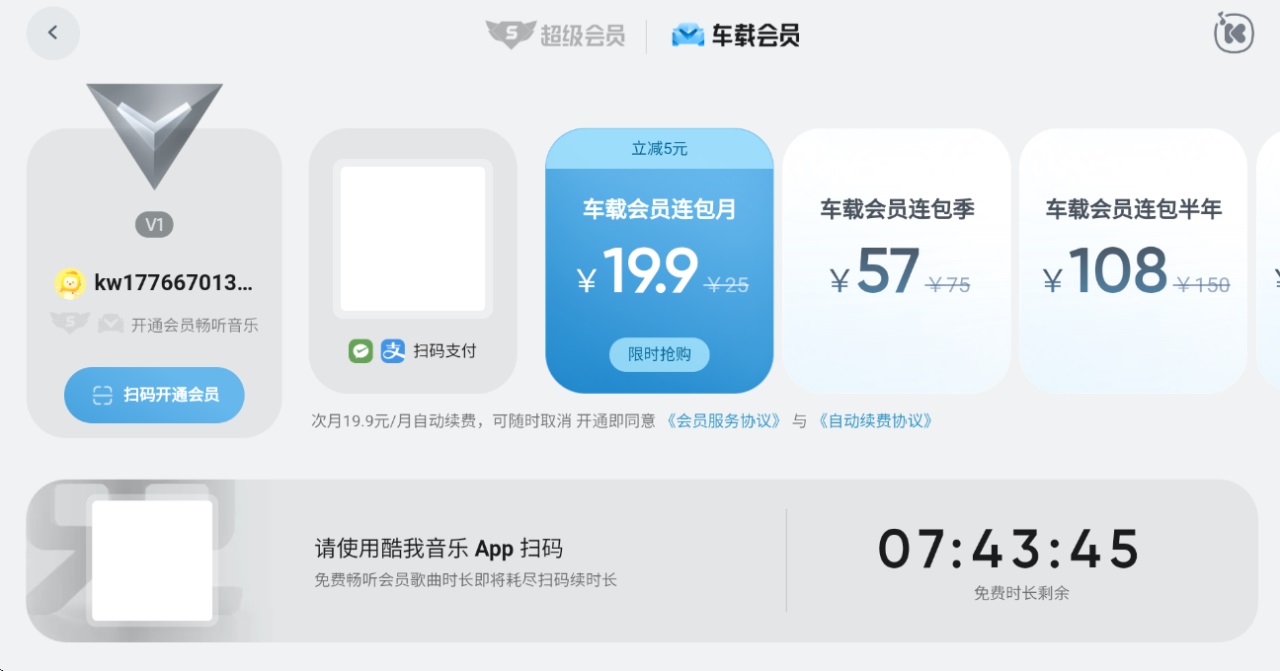Click the small super VIP status icon
The width and height of the screenshot is (1280, 671).
(x=70, y=324)
